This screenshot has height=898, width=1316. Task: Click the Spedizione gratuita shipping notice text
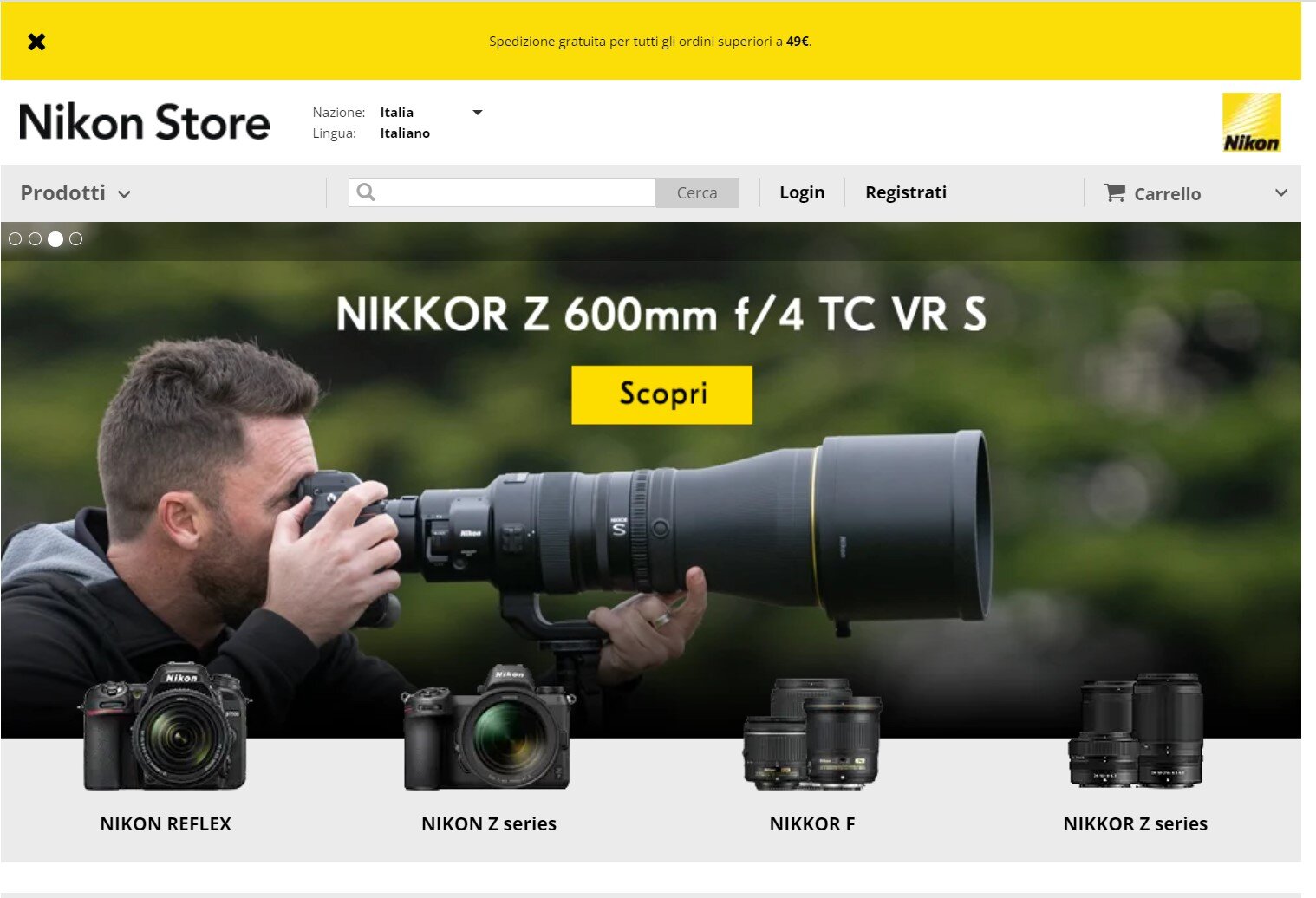[650, 42]
